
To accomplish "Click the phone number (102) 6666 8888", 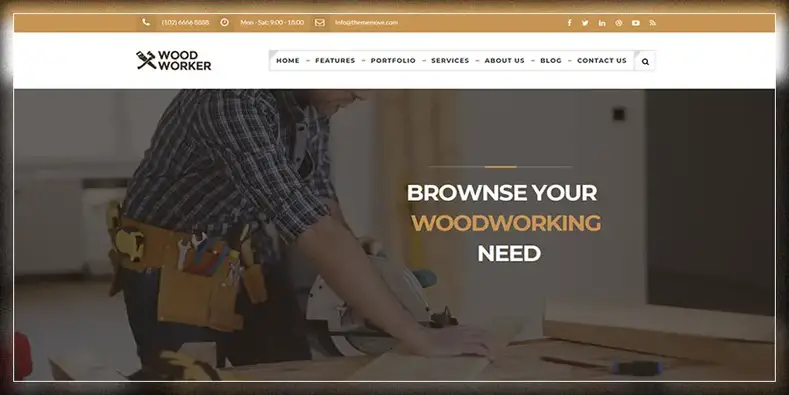I will pyautogui.click(x=185, y=23).
